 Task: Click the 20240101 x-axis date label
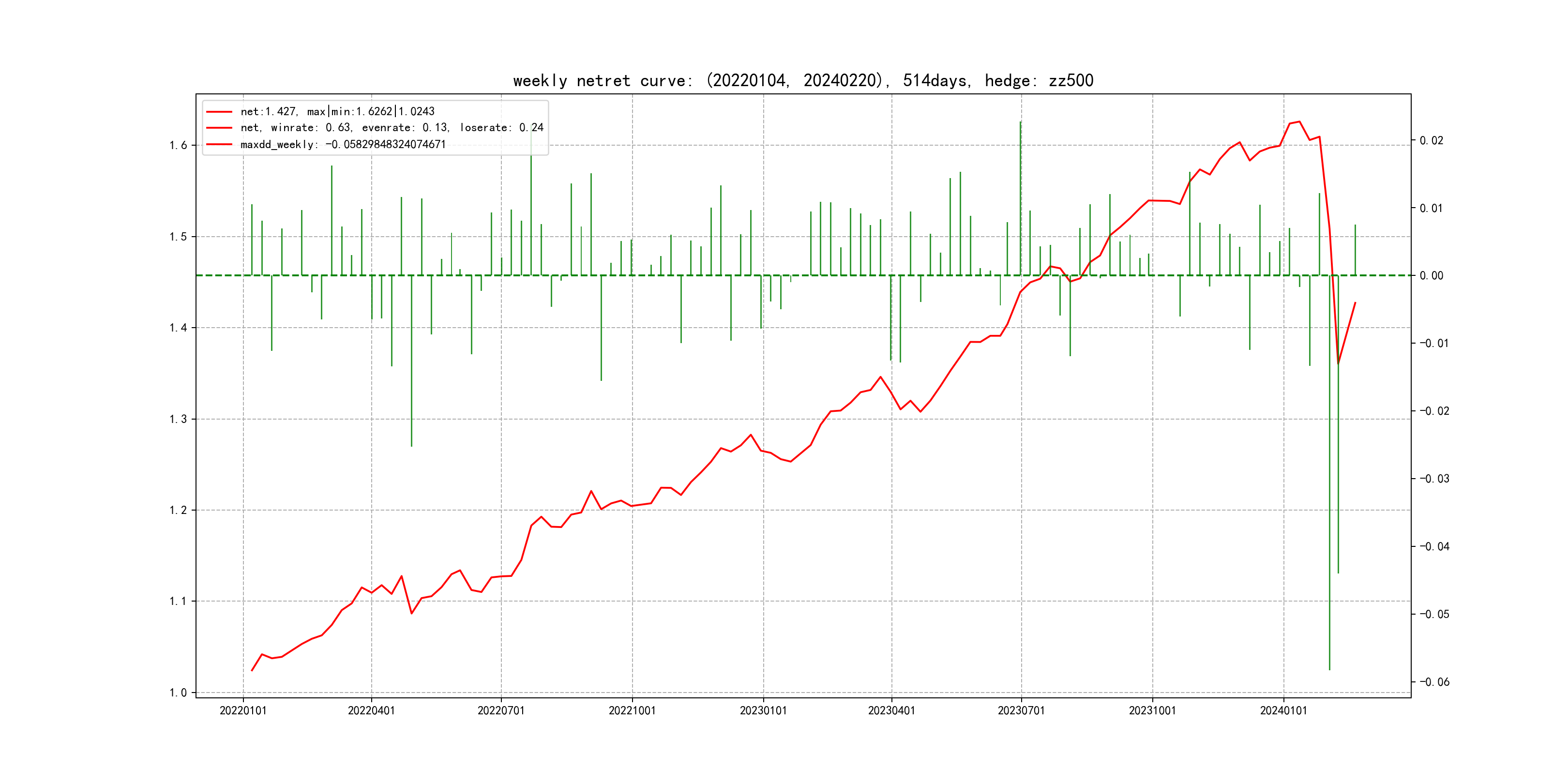click(x=1283, y=710)
